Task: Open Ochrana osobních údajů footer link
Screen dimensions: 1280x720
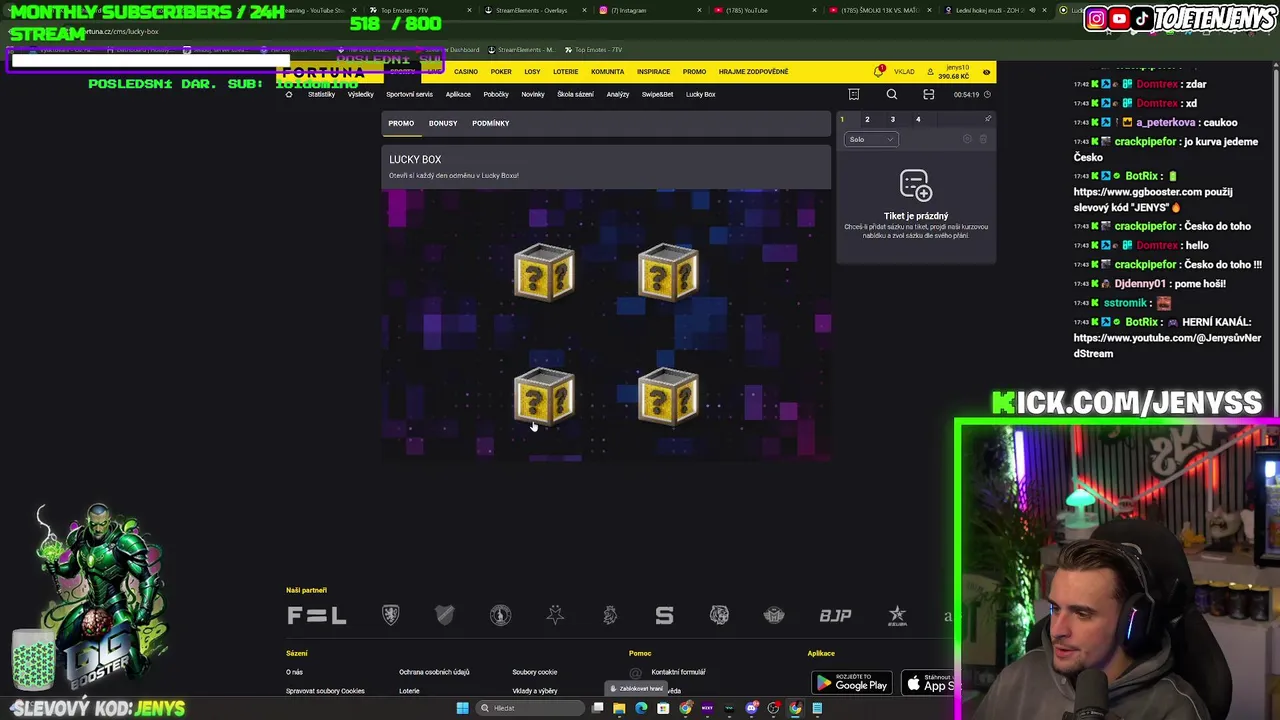Action: coord(434,672)
